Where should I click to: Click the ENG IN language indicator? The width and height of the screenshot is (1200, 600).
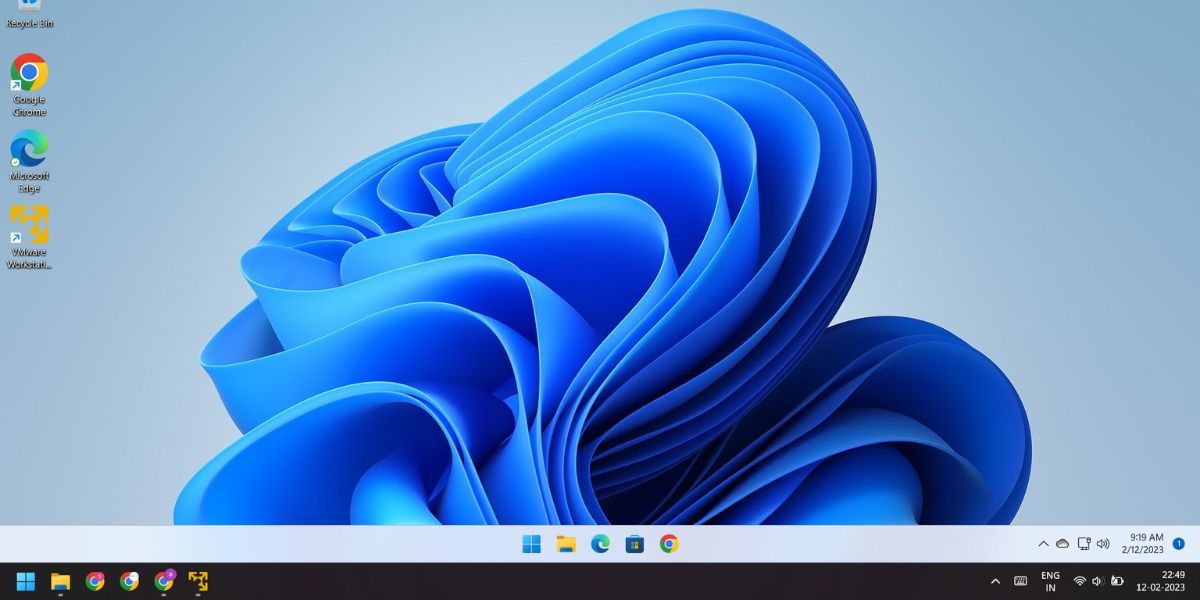coord(1049,581)
